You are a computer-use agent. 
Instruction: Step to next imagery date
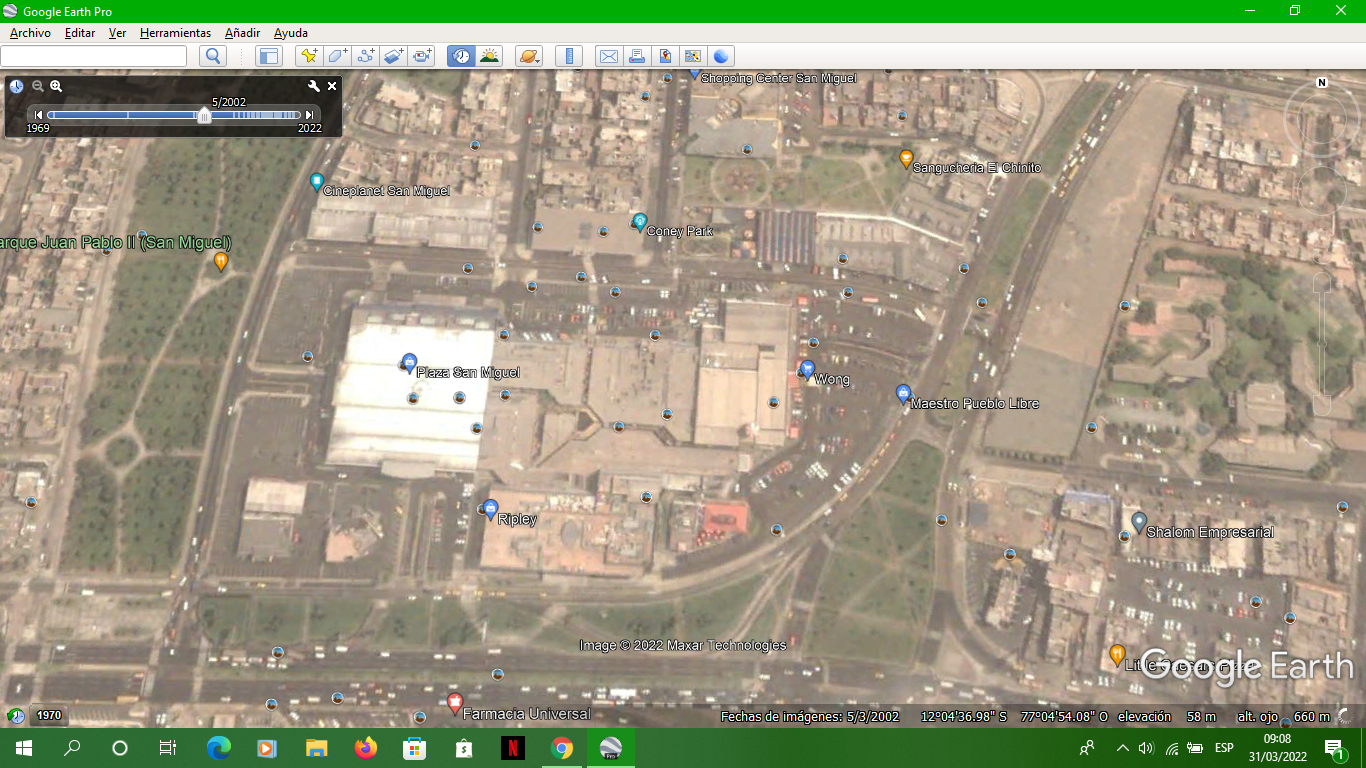click(x=310, y=115)
